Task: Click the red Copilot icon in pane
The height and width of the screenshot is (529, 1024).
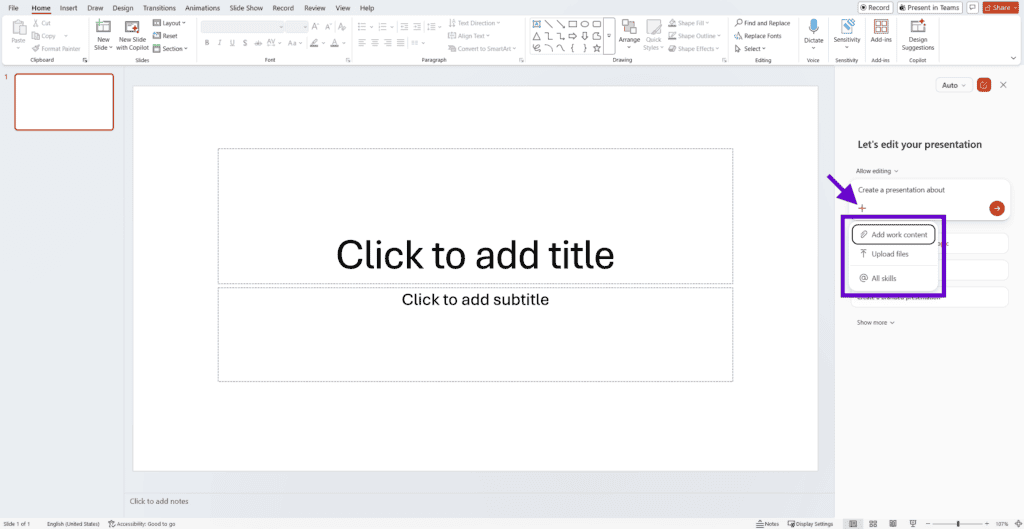Action: coord(984,85)
